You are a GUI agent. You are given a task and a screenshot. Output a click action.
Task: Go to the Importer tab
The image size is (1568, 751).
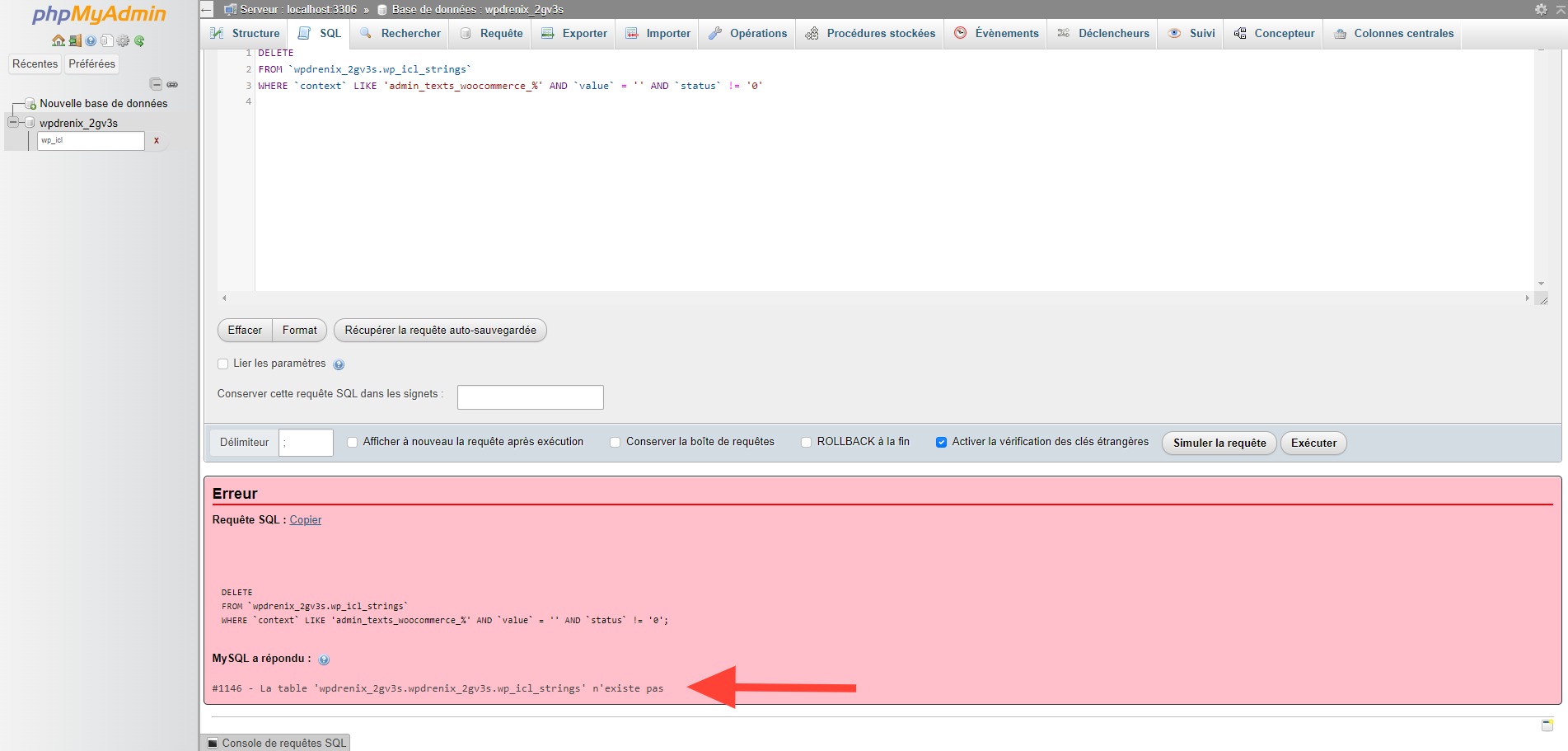tap(658, 34)
